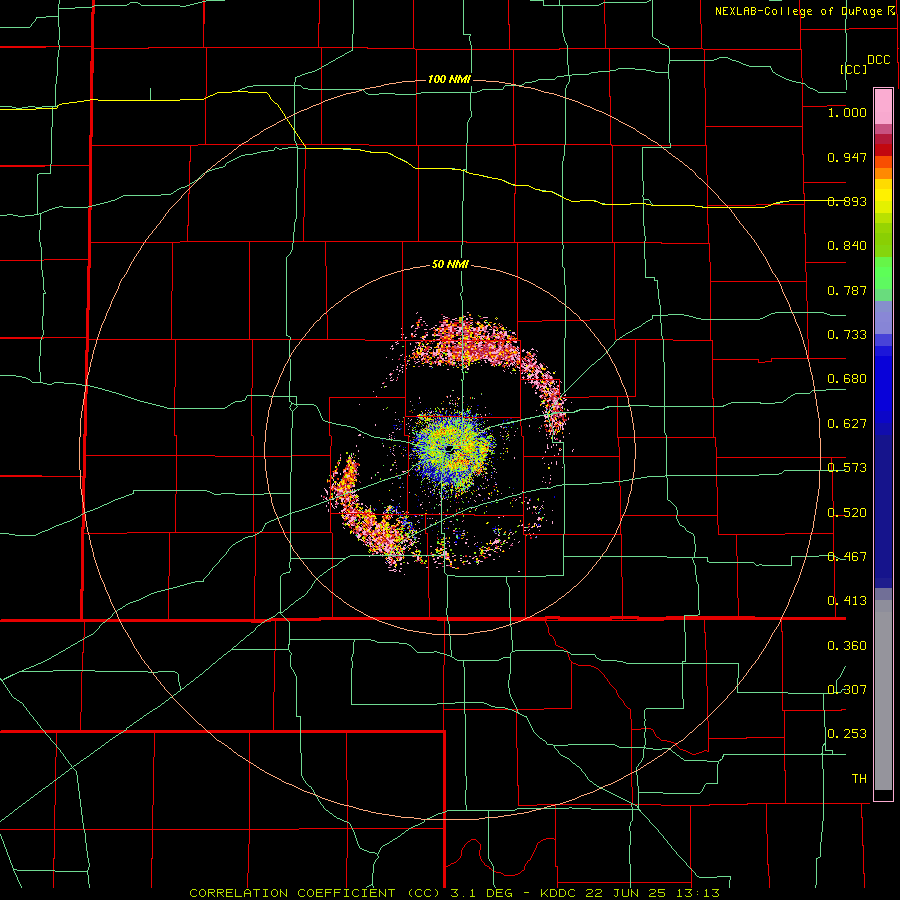Pick the yellow segment of the color scale
Screen dimensions: 900x900
(x=883, y=196)
